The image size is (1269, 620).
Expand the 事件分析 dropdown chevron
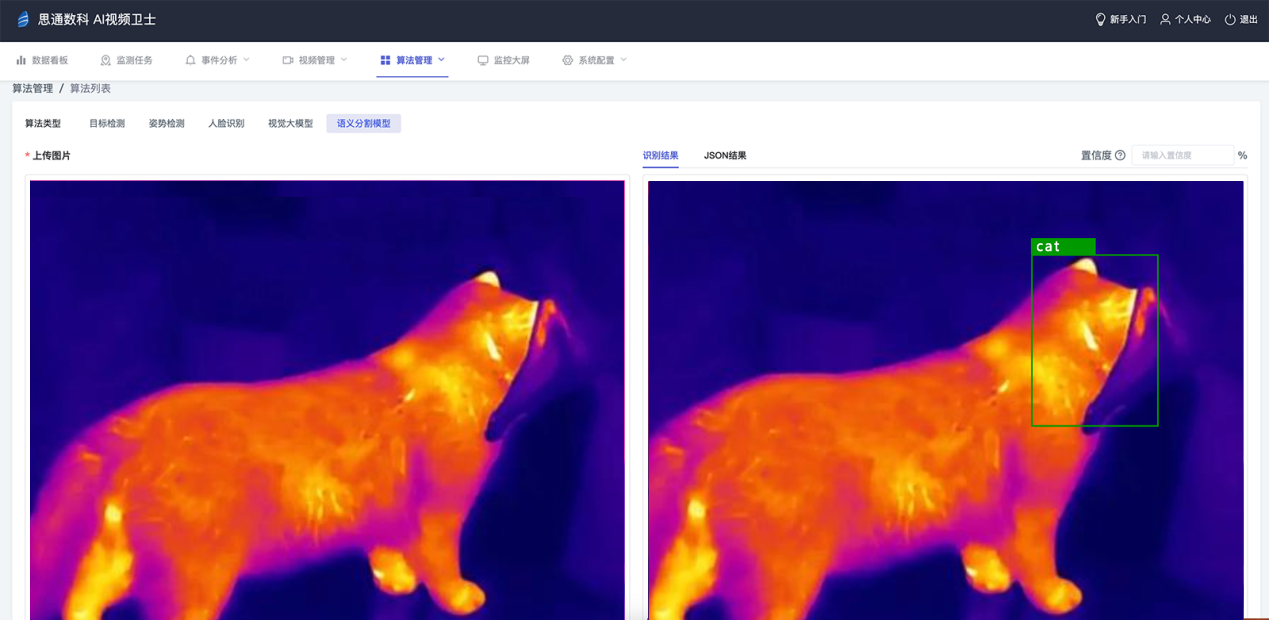(247, 60)
